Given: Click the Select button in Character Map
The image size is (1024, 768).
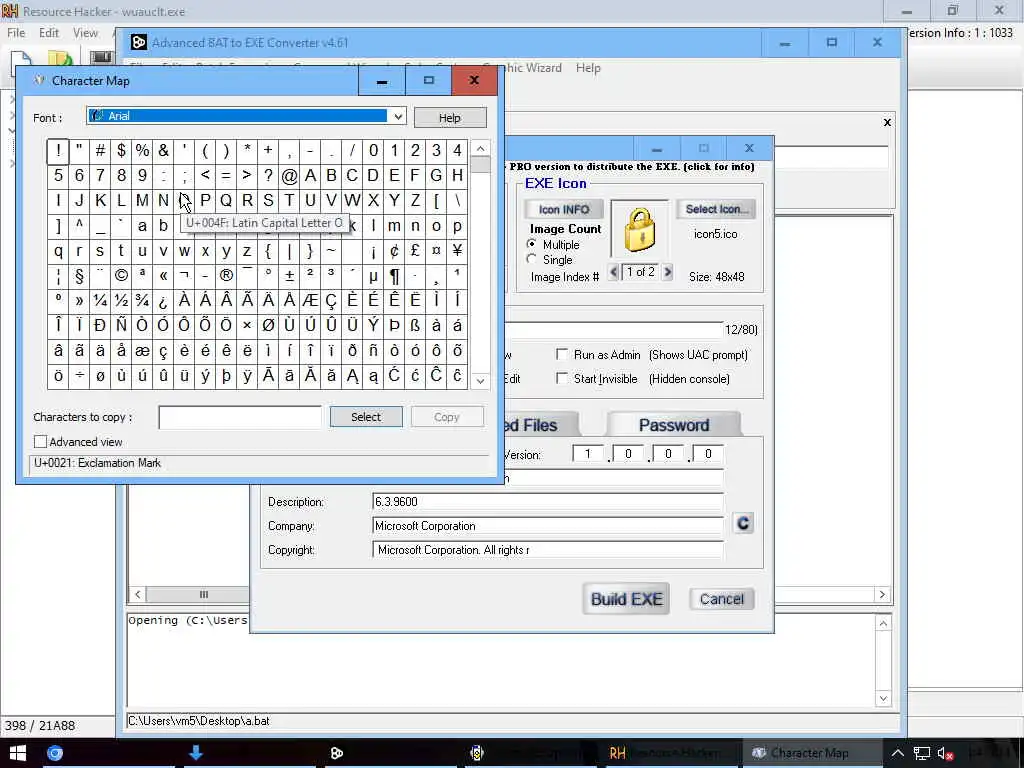Looking at the screenshot, I should (x=366, y=417).
